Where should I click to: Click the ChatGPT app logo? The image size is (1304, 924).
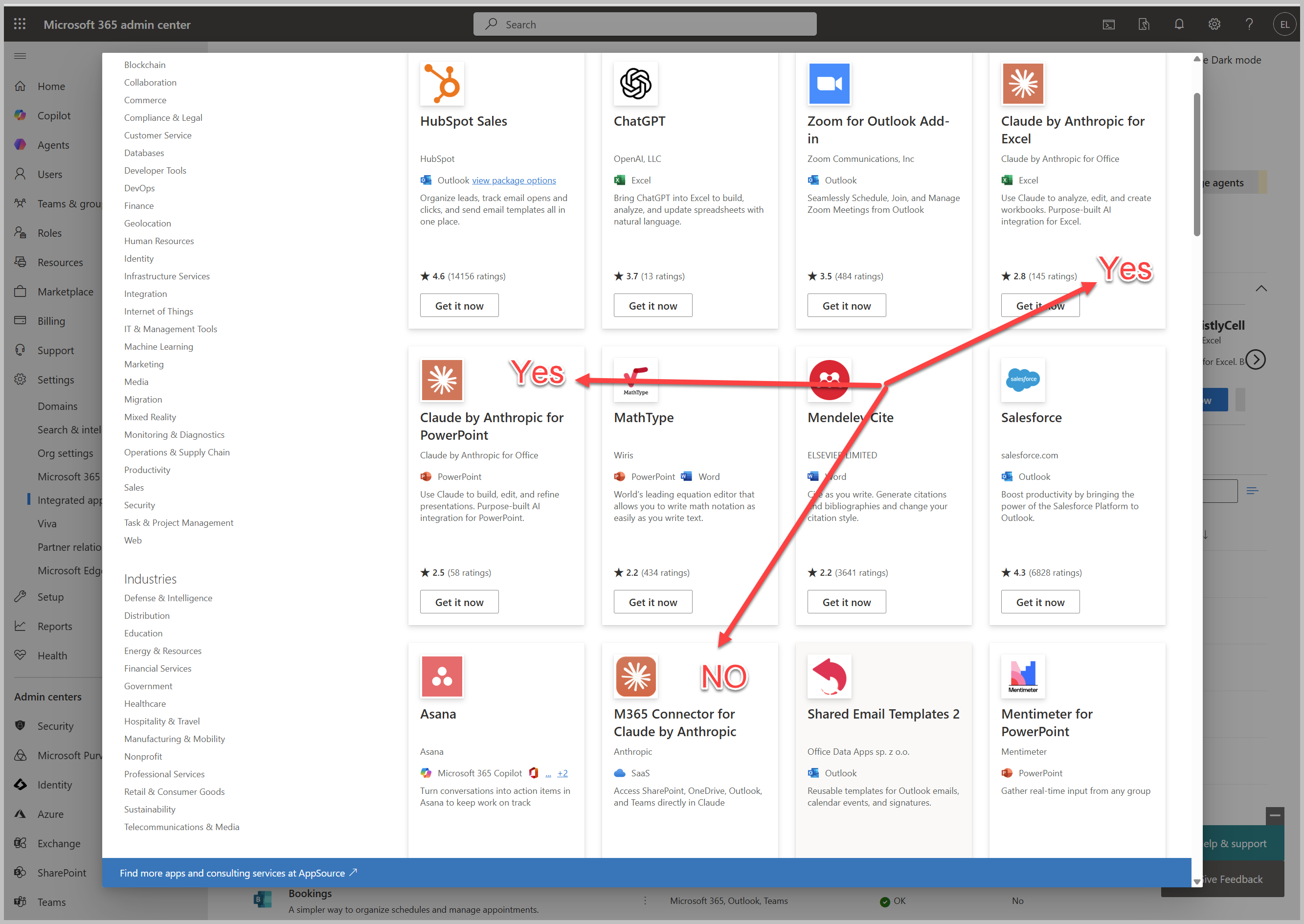coord(635,84)
